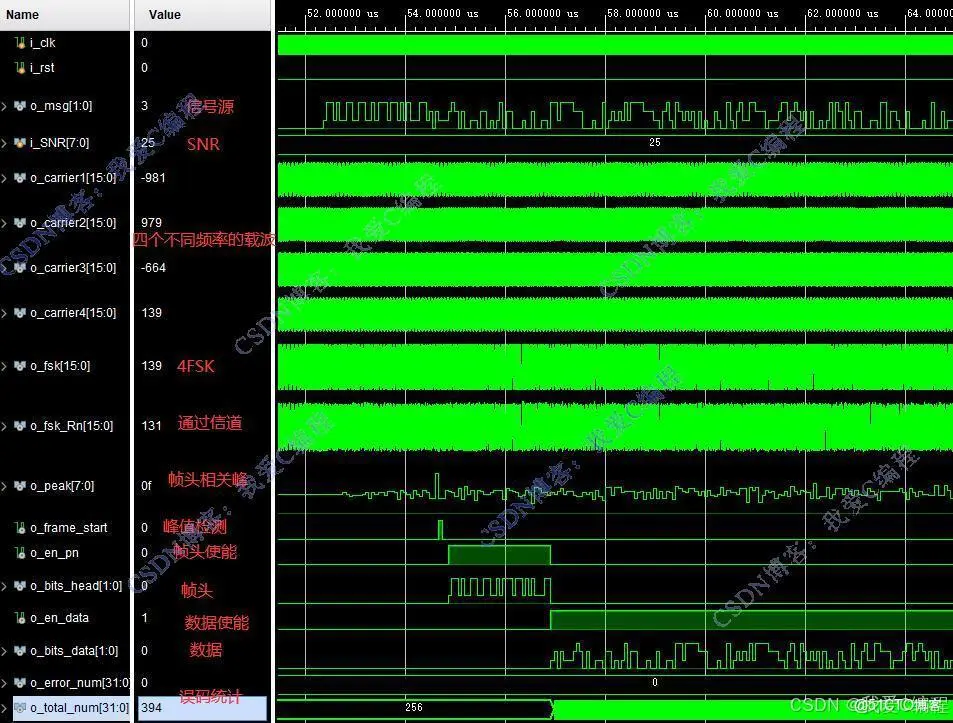Click the o_en_pn high segment in waveform
The height and width of the screenshot is (723, 953).
pyautogui.click(x=500, y=555)
